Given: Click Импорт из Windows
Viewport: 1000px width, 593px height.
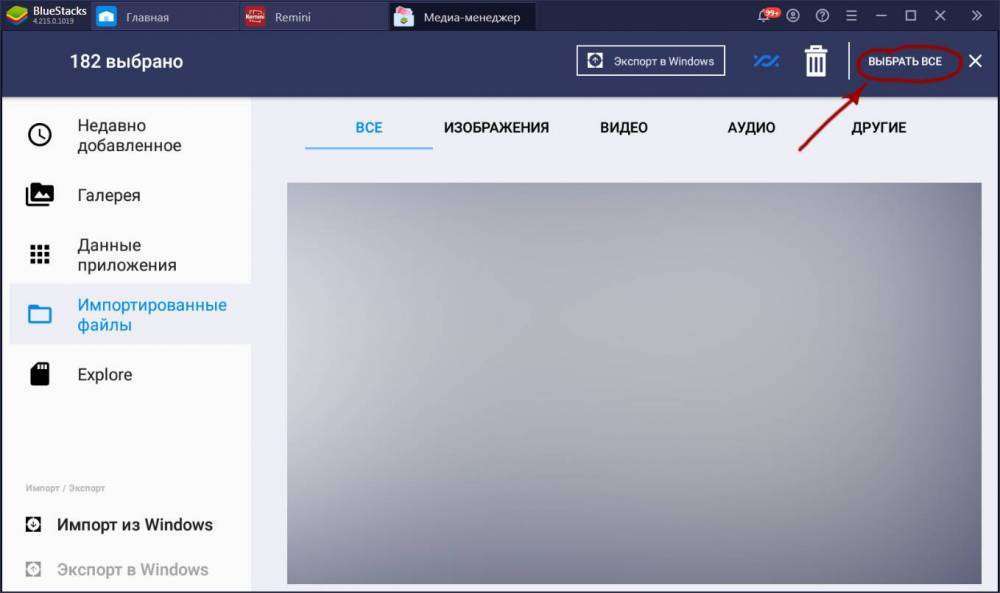Looking at the screenshot, I should click(133, 525).
